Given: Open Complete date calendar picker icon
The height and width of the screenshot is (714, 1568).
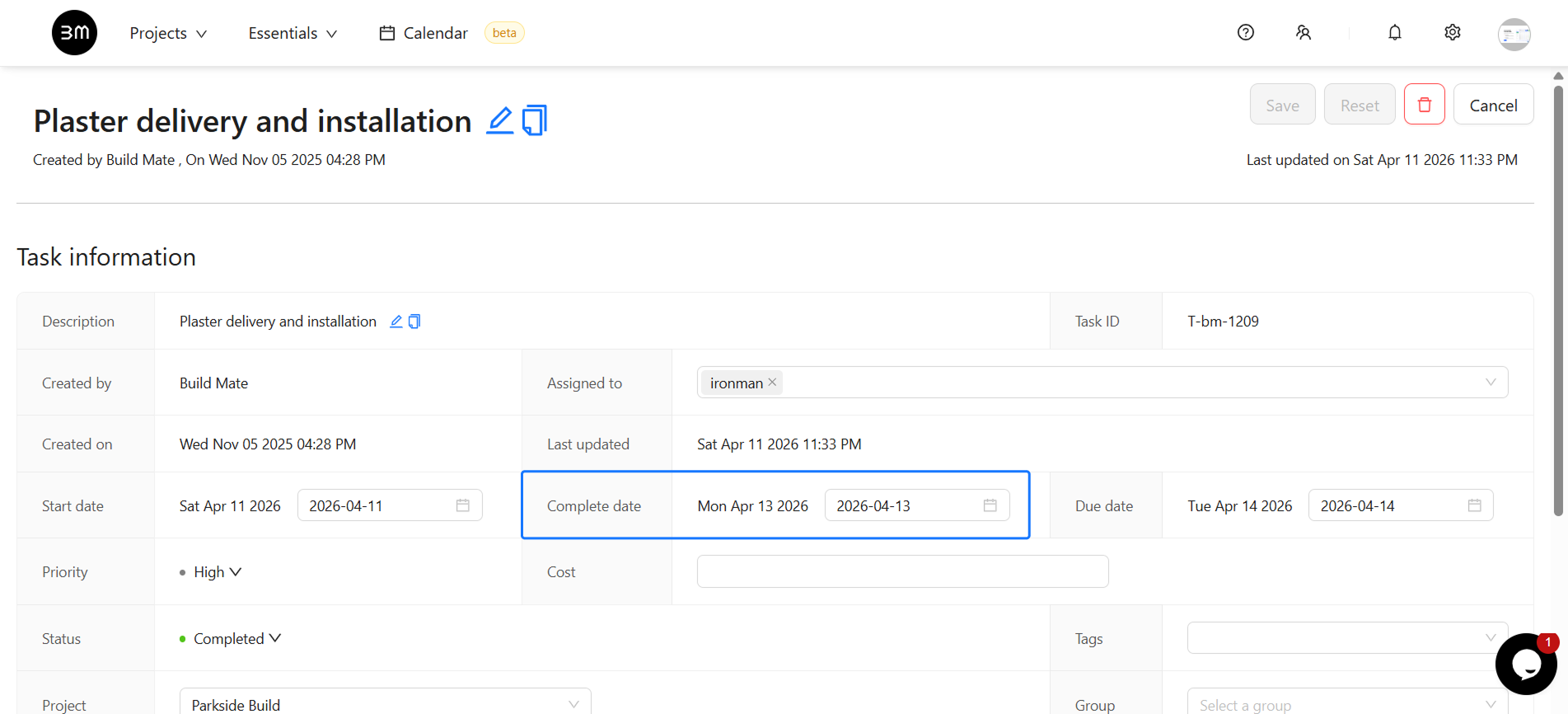Looking at the screenshot, I should pyautogui.click(x=990, y=505).
